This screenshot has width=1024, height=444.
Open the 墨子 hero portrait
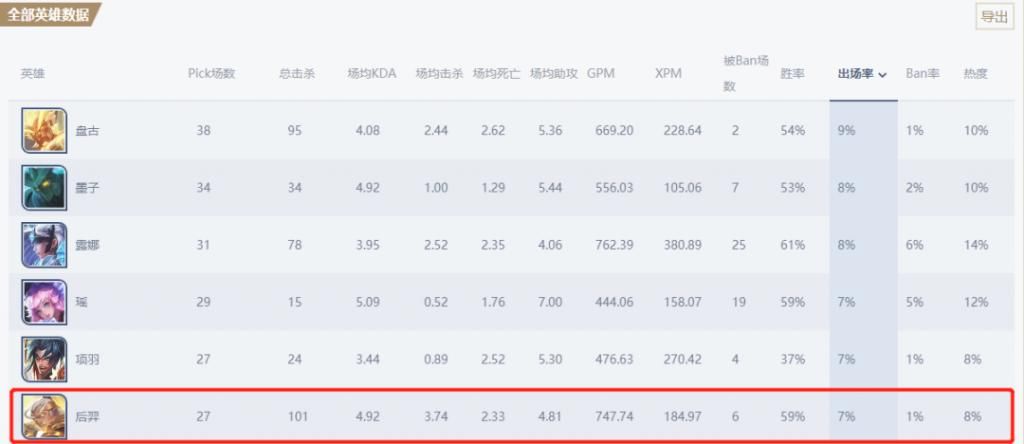click(x=44, y=188)
